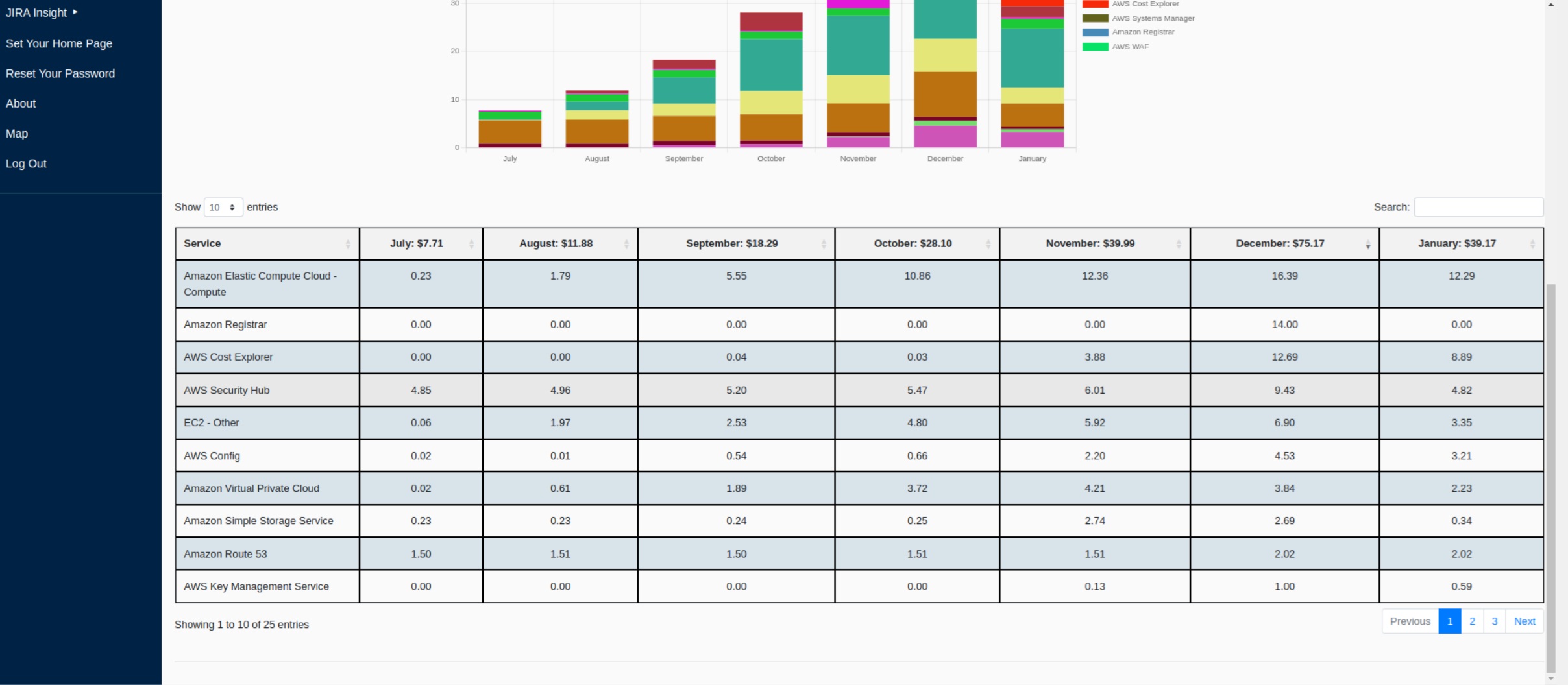Toggle the Amazon Registrar legend swatch

pos(1095,32)
